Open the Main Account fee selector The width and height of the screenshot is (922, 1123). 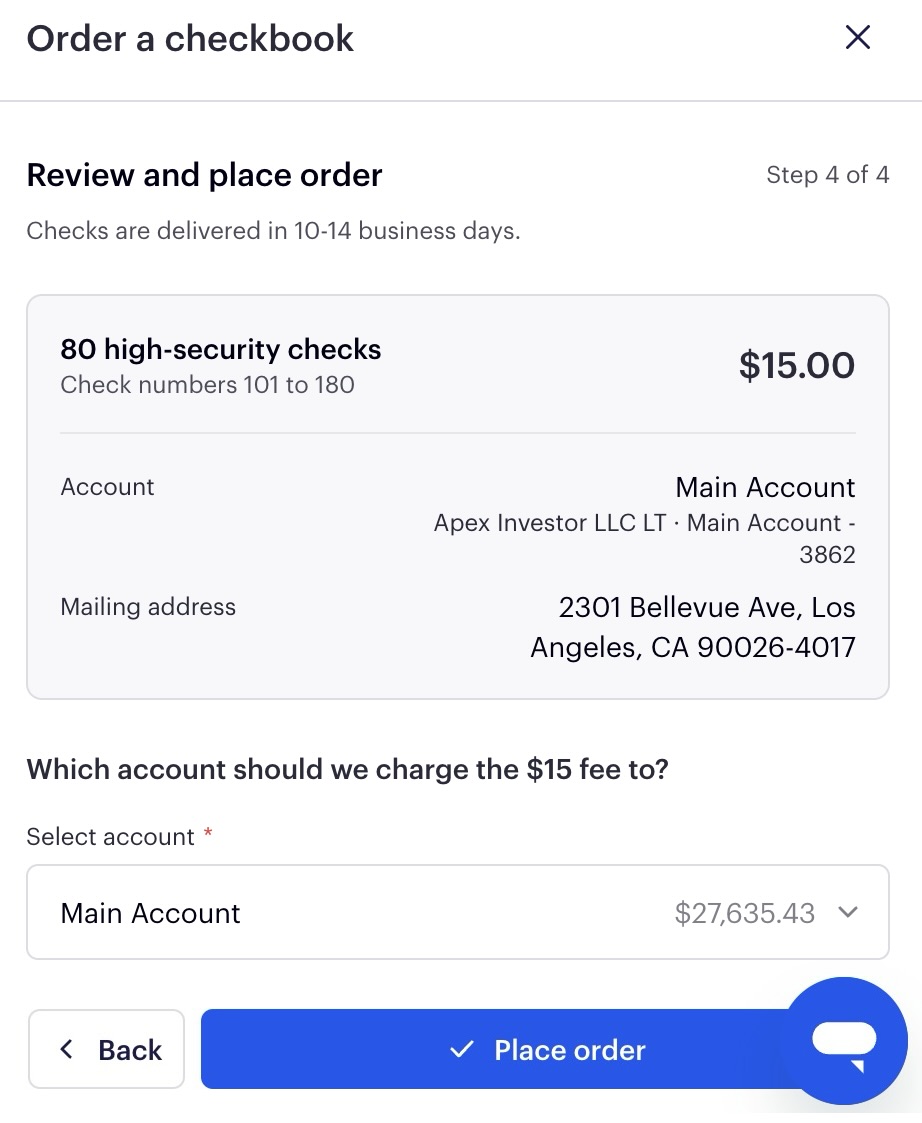[458, 912]
